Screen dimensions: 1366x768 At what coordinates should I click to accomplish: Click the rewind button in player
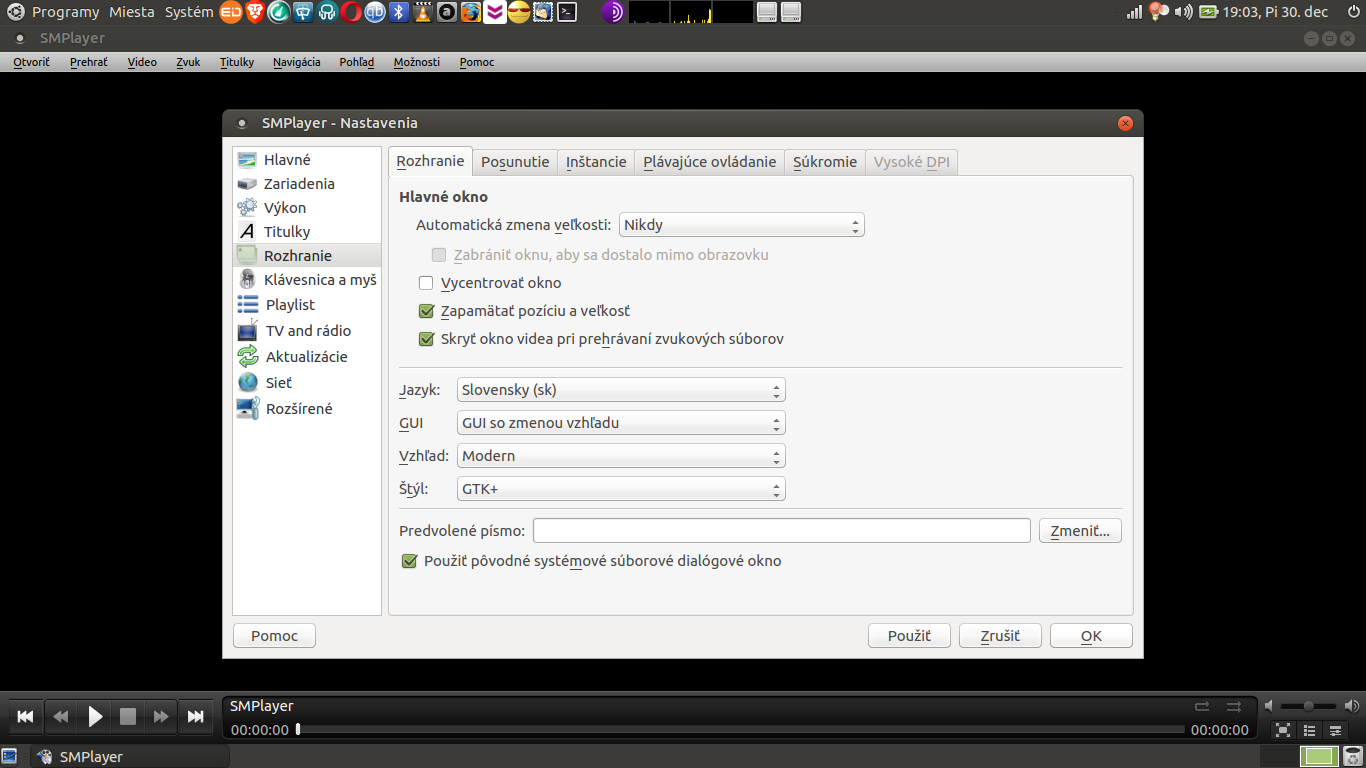click(x=61, y=716)
